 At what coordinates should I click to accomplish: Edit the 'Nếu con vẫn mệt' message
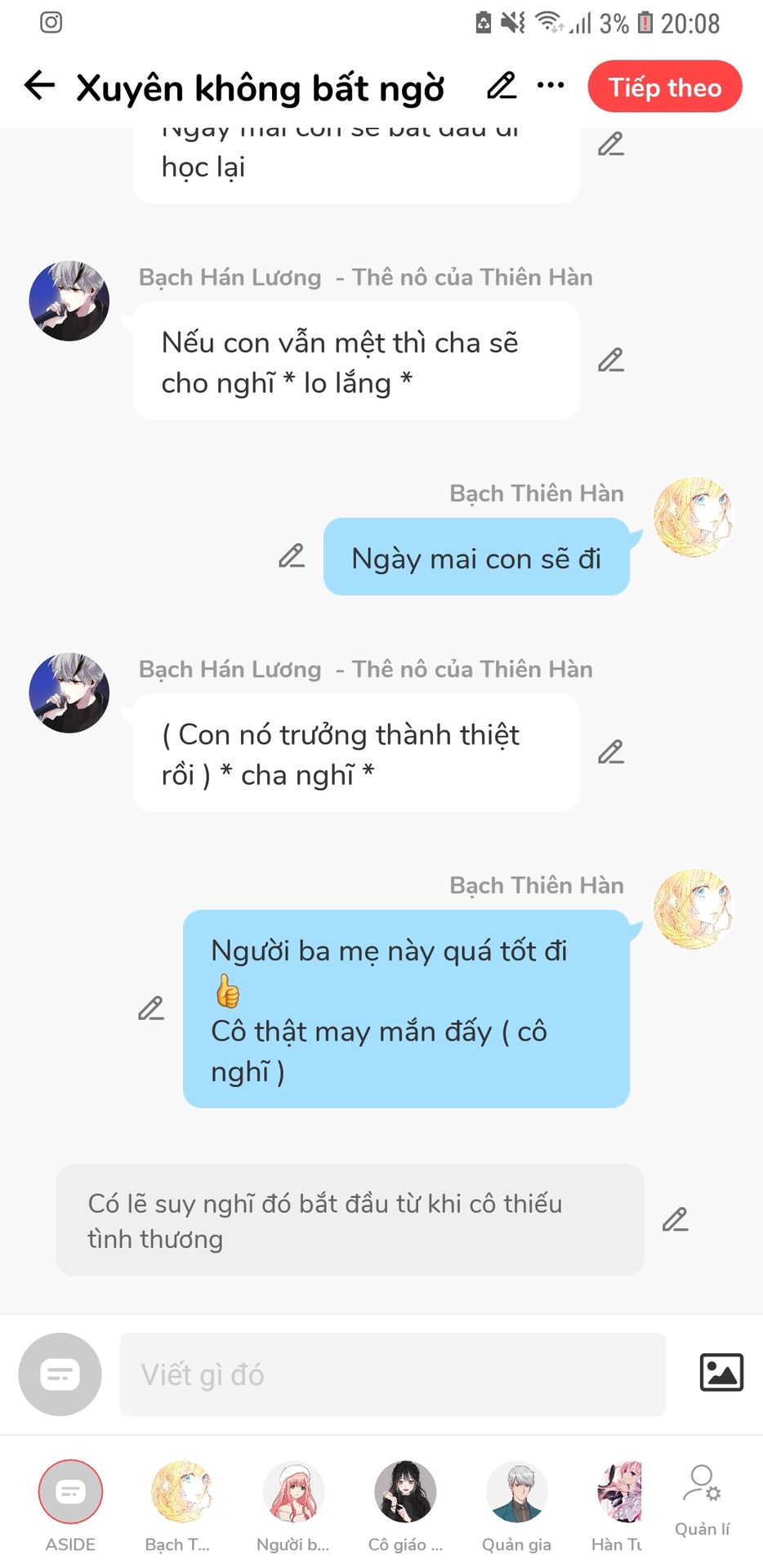(611, 360)
